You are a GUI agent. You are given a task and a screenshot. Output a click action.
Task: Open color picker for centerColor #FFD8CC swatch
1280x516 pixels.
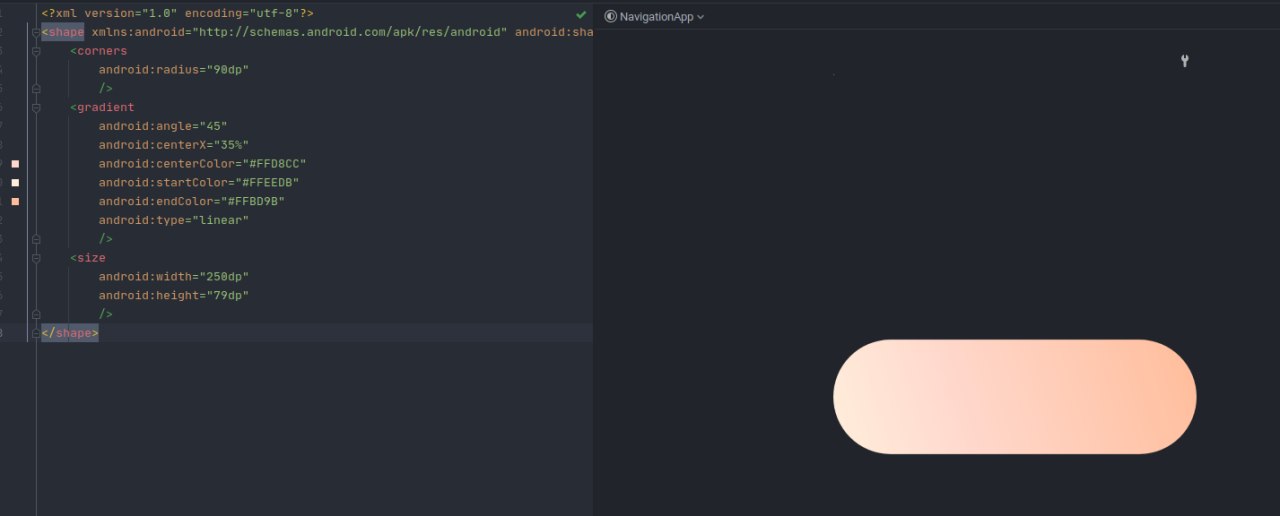tap(15, 163)
